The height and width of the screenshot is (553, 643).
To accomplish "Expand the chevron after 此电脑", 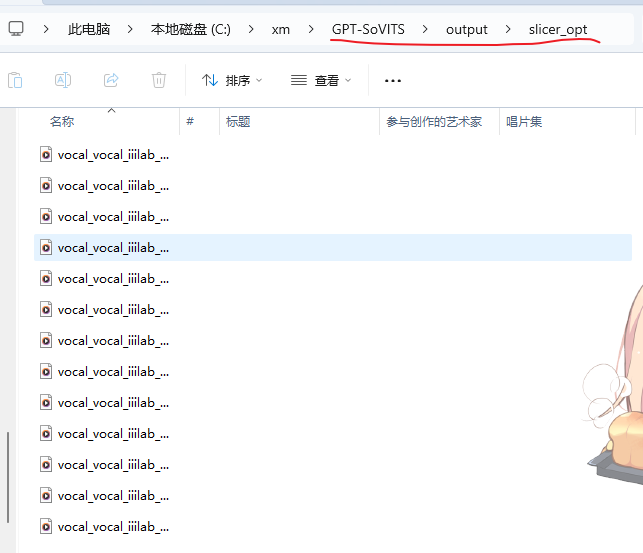I will click(x=130, y=29).
